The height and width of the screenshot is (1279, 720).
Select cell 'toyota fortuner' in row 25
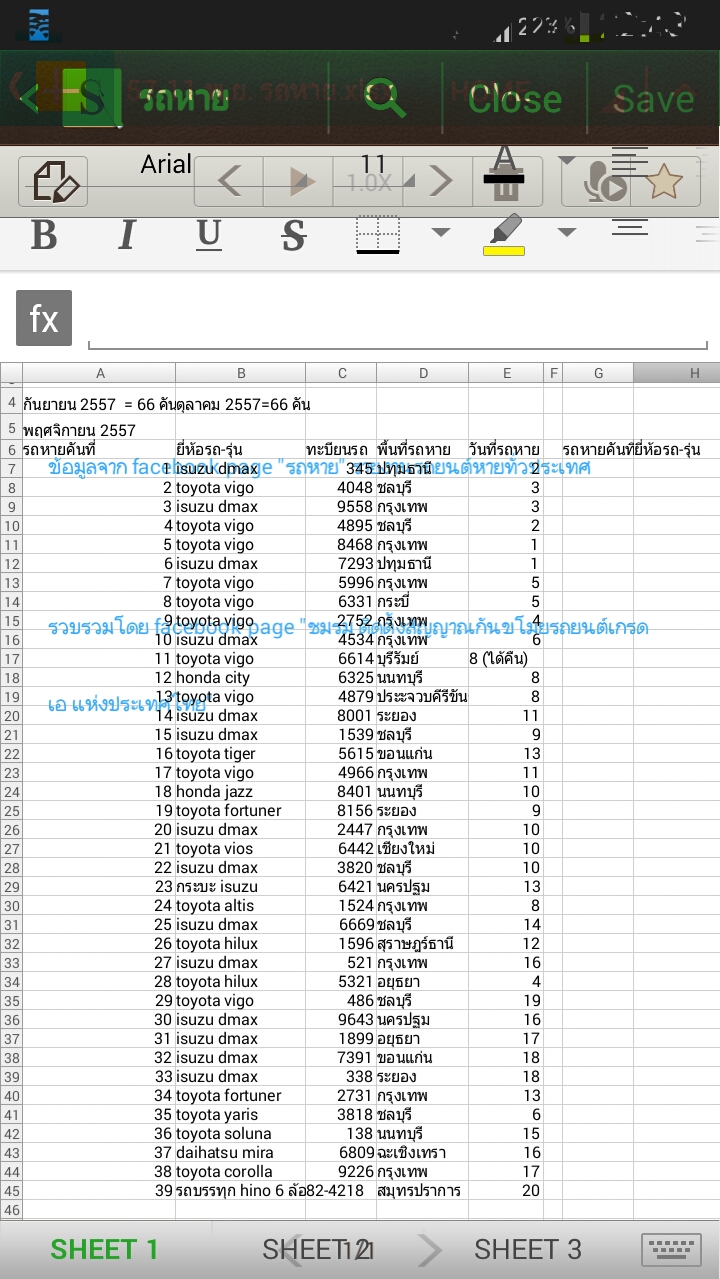(241, 811)
